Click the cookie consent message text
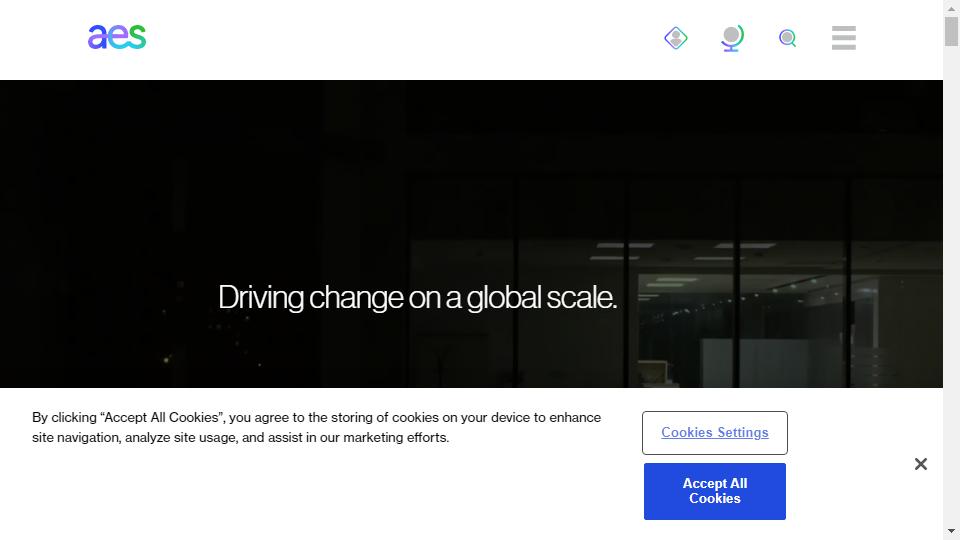 point(316,427)
